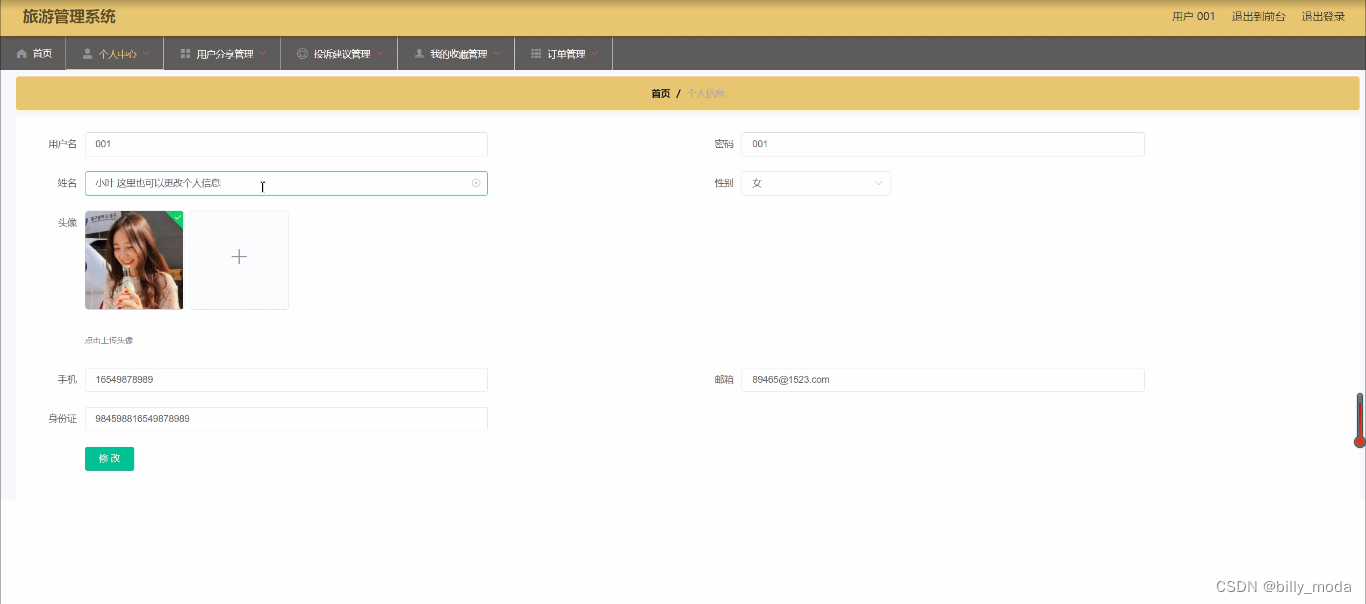Click the 用户 001 label in header
Viewport: 1366px width, 604px height.
click(x=1193, y=16)
